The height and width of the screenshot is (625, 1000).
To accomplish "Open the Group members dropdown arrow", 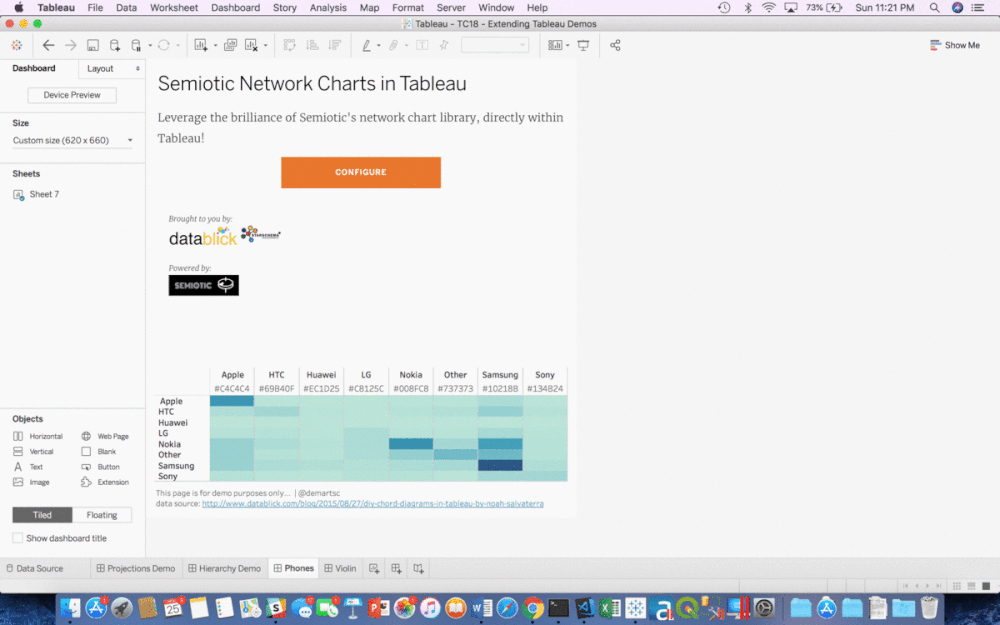I will point(406,45).
